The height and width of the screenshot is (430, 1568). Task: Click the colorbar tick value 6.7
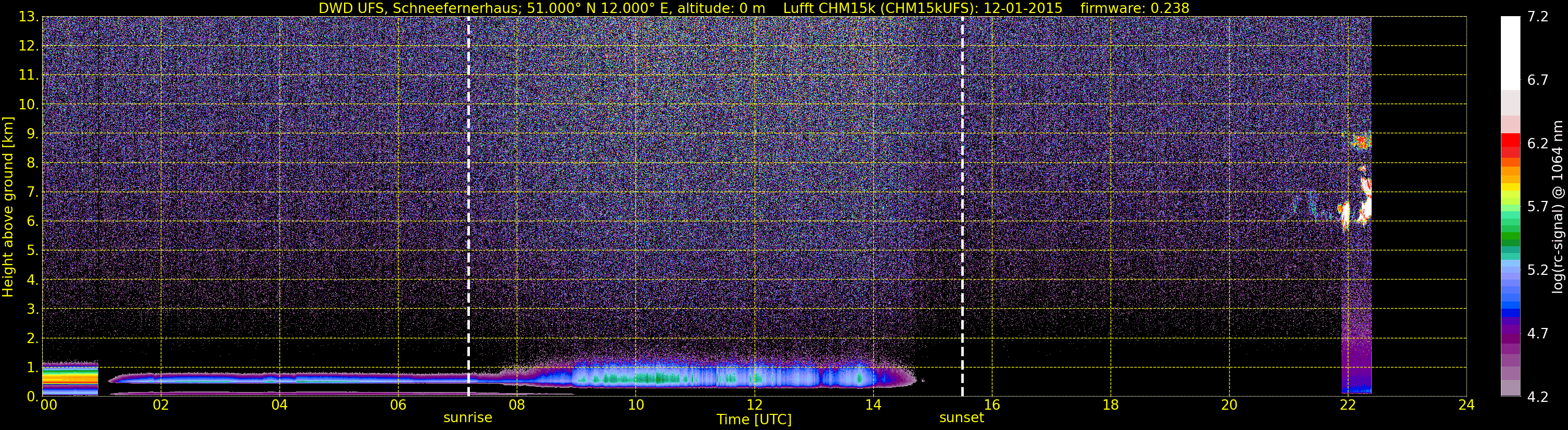(x=1538, y=80)
